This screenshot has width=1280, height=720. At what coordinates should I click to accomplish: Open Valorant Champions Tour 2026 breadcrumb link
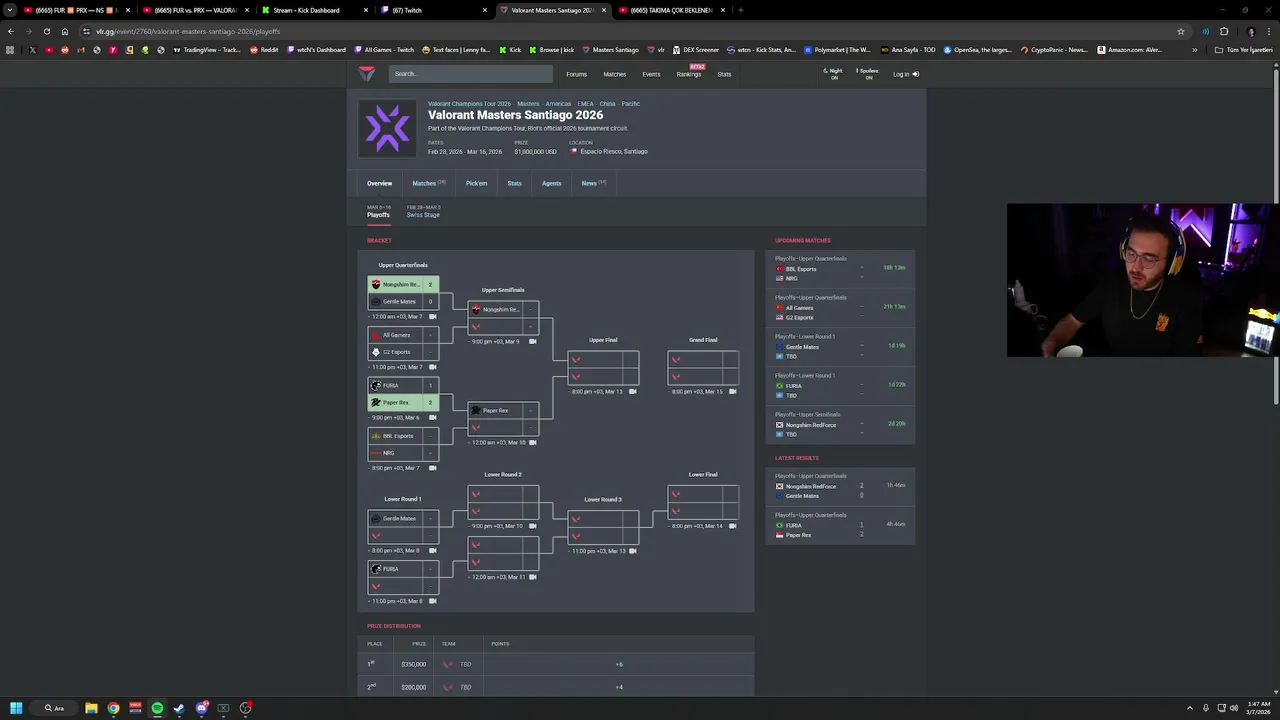pos(469,104)
